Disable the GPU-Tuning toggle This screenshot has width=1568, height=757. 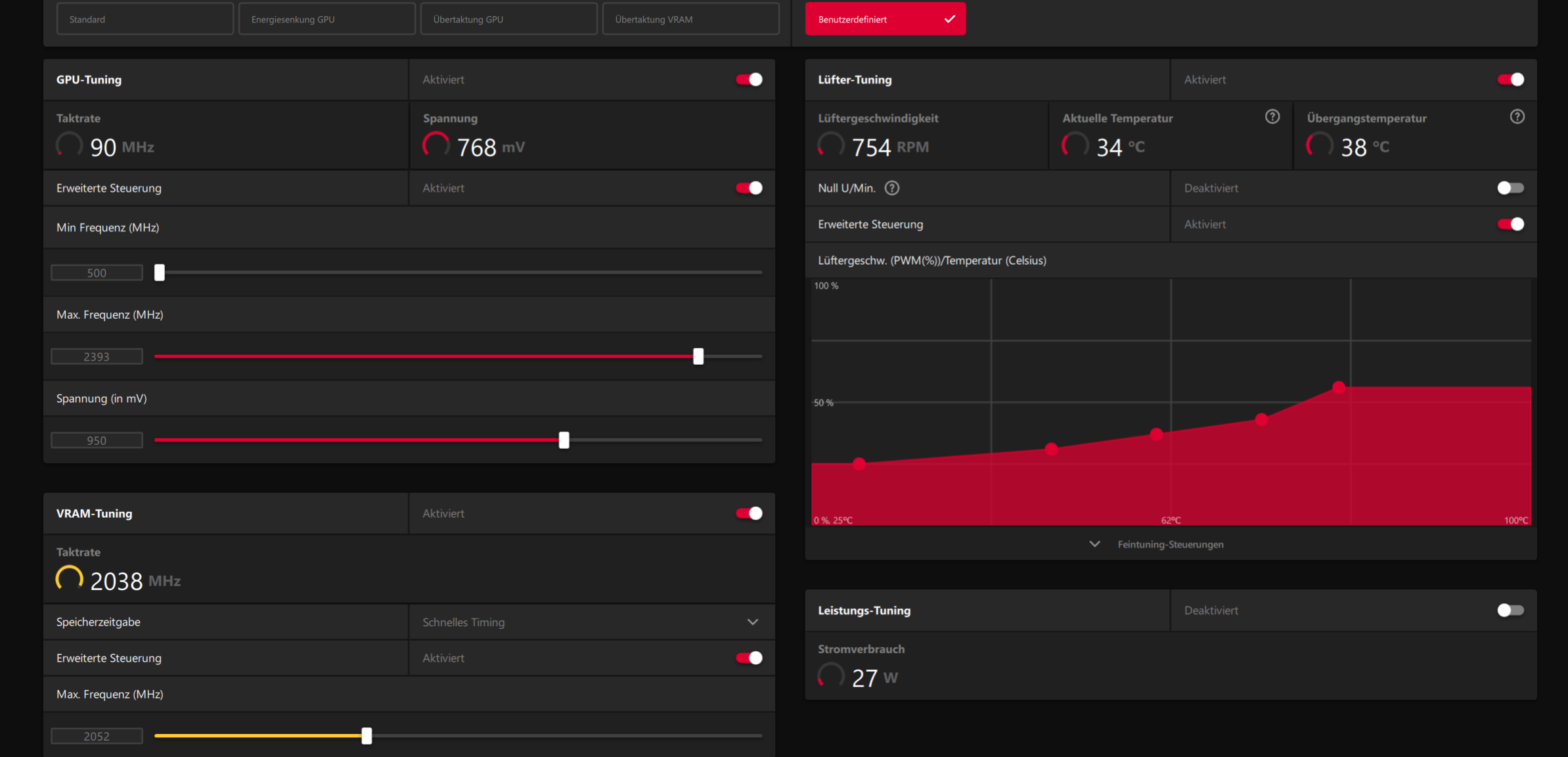(749, 80)
